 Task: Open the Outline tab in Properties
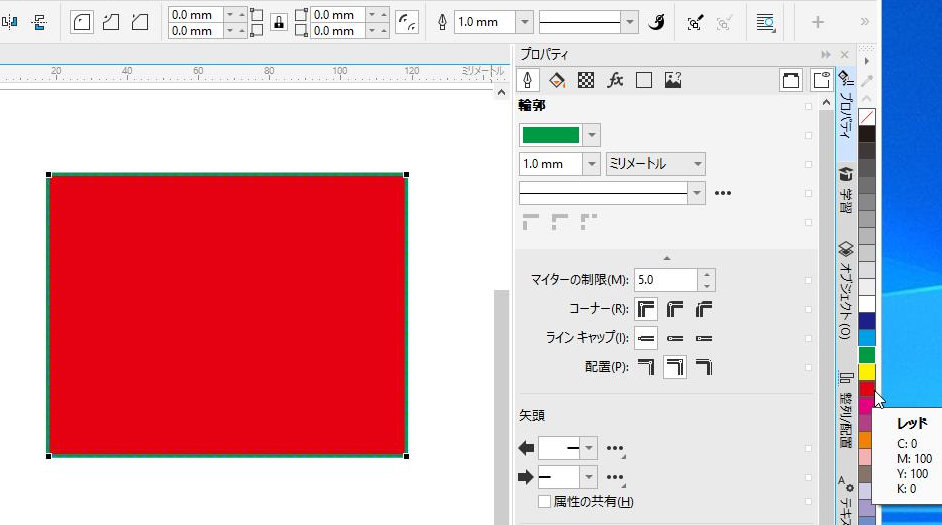coord(527,80)
